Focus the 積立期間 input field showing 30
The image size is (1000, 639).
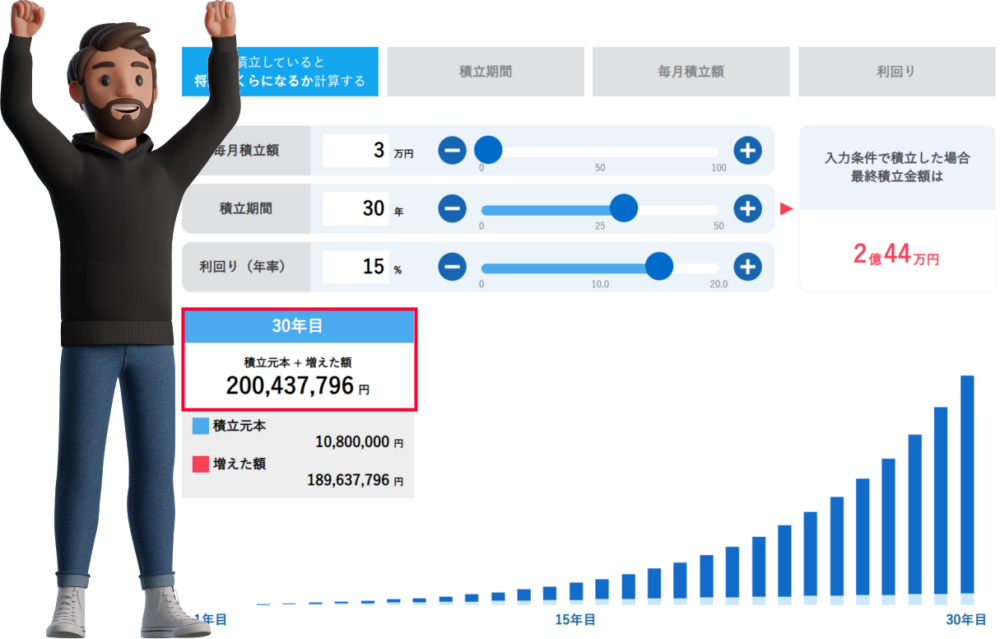[x=356, y=209]
